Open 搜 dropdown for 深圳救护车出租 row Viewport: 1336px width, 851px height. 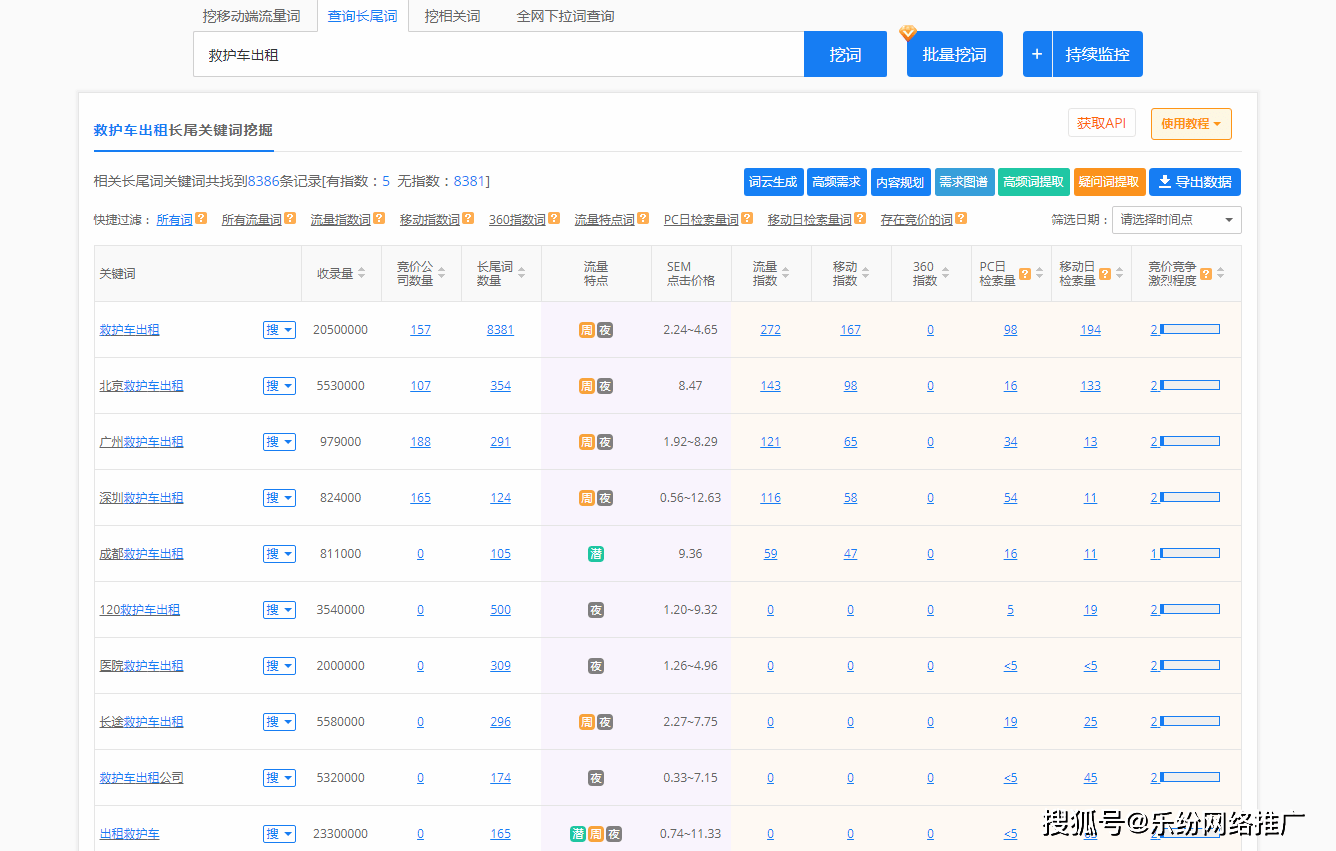279,498
